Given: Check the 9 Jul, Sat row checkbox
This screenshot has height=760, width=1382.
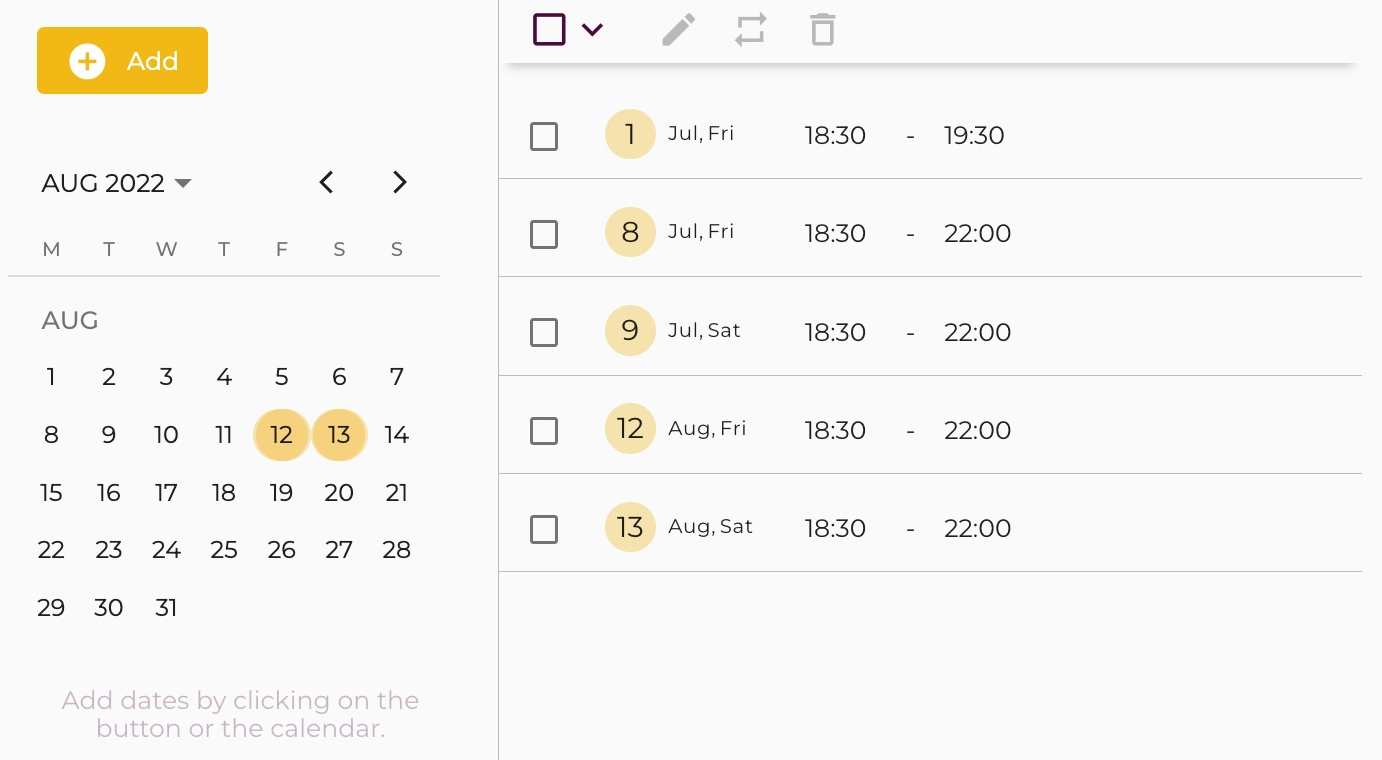Looking at the screenshot, I should (x=544, y=332).
